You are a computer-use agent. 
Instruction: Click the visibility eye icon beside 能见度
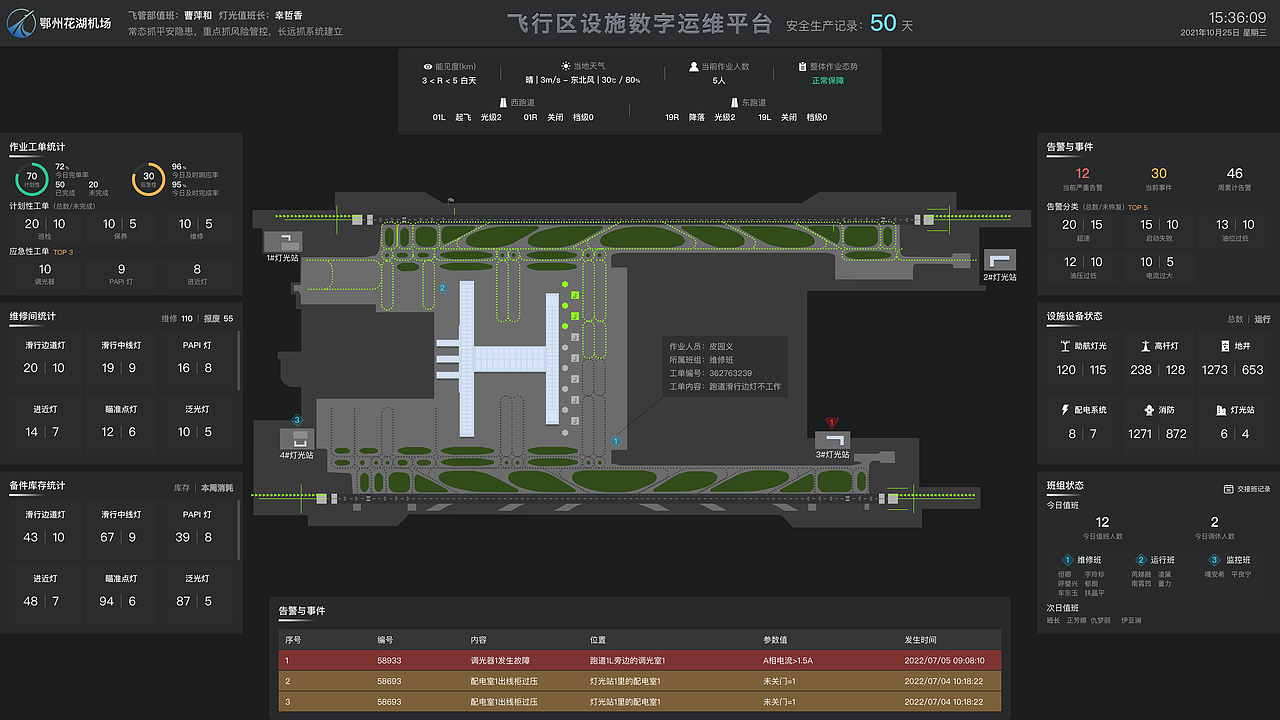tap(428, 66)
